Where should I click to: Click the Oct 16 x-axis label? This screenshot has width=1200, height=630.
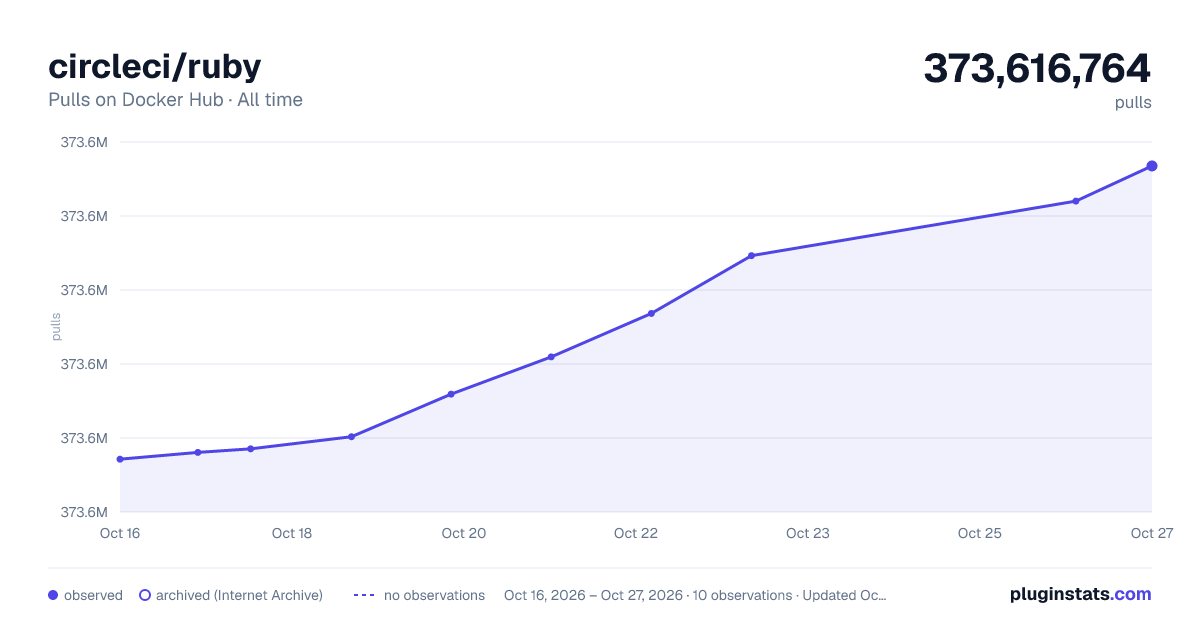[x=120, y=533]
